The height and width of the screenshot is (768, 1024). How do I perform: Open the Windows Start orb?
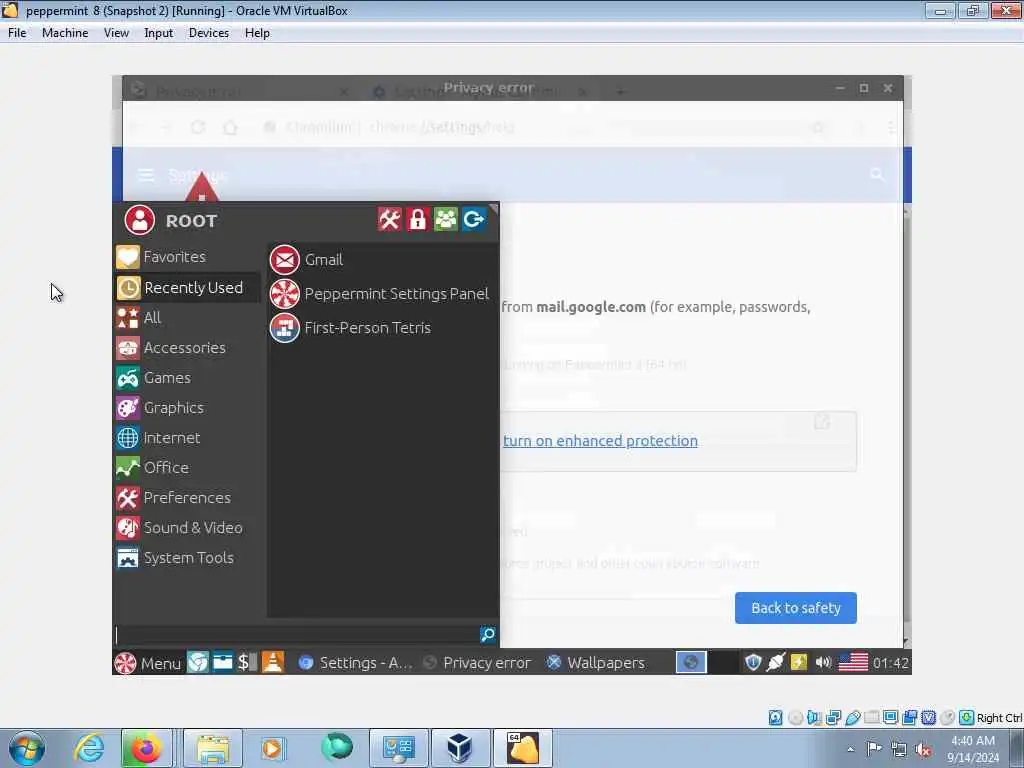[27, 748]
